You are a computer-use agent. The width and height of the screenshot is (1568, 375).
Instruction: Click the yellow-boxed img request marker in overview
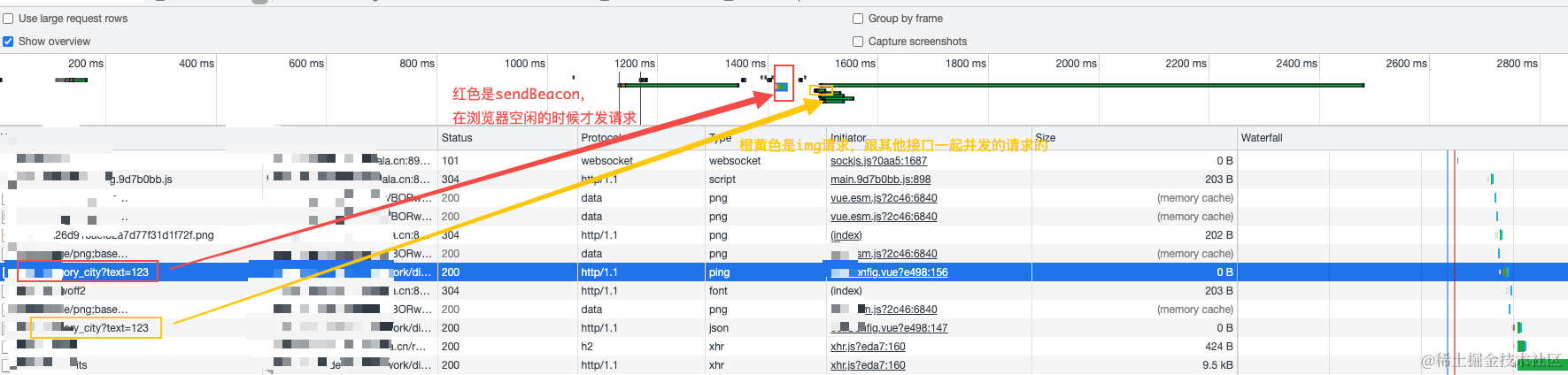click(x=822, y=89)
